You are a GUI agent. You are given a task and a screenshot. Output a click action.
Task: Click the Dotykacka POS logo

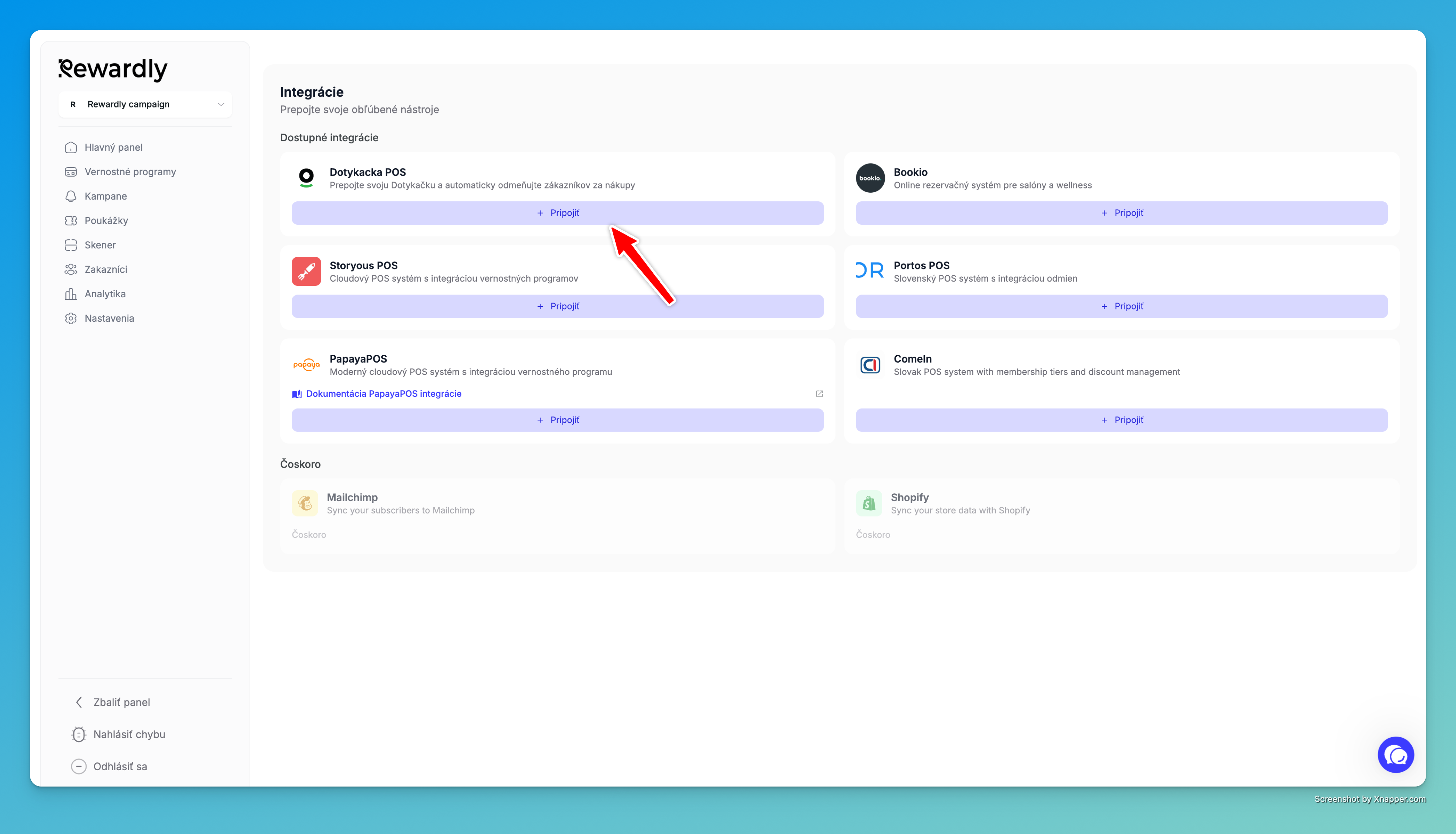306,178
